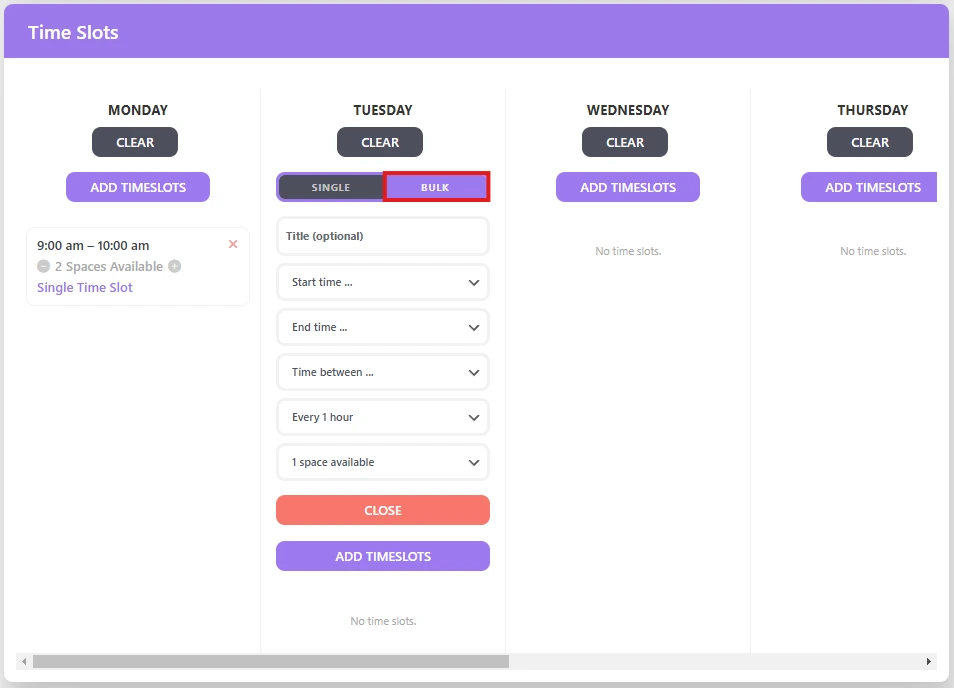Clear Wednesday's time slots
This screenshot has height=688, width=954.
[625, 142]
